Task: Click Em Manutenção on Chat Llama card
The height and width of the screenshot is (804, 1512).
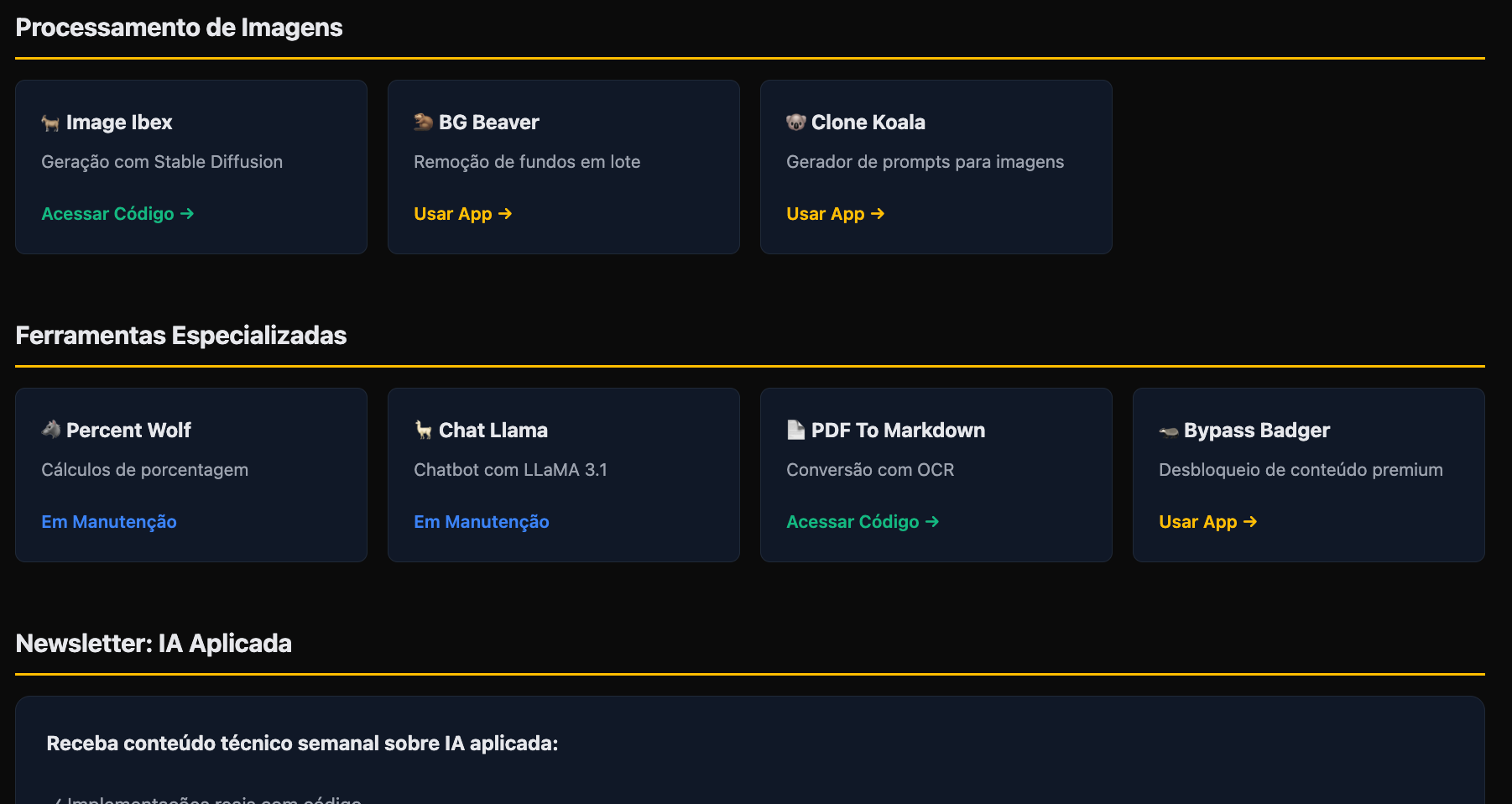Action: [481, 521]
